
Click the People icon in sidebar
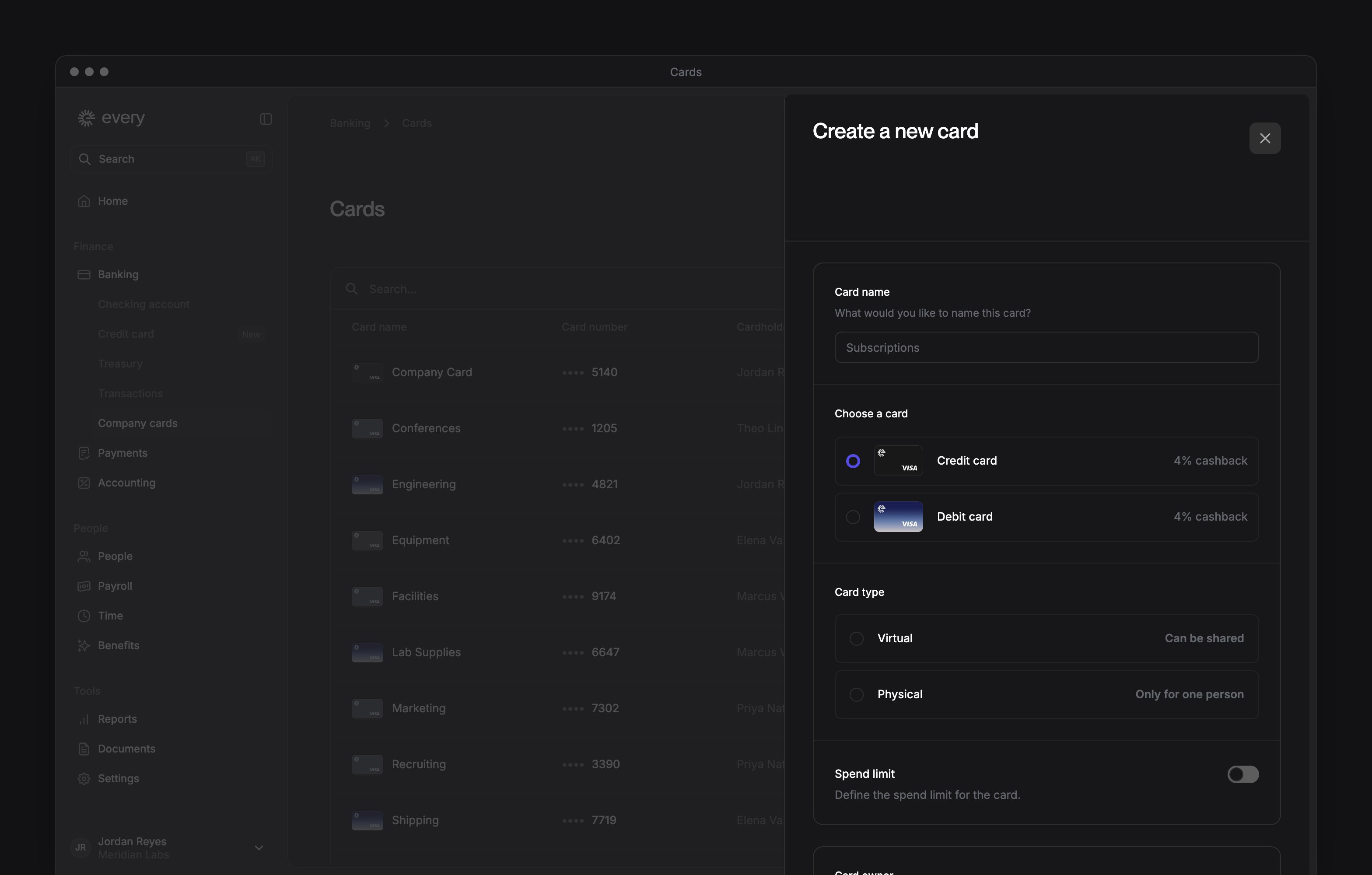pyautogui.click(x=84, y=556)
